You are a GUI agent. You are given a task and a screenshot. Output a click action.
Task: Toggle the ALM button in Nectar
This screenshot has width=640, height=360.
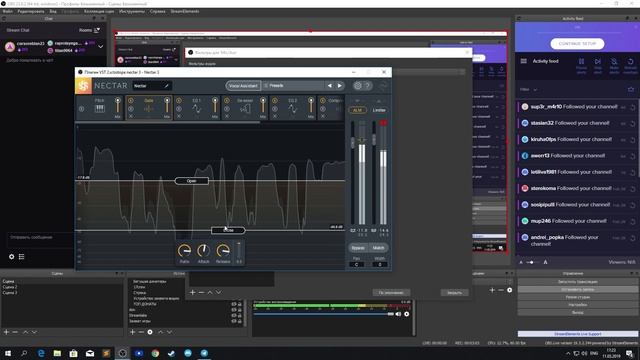[357, 110]
